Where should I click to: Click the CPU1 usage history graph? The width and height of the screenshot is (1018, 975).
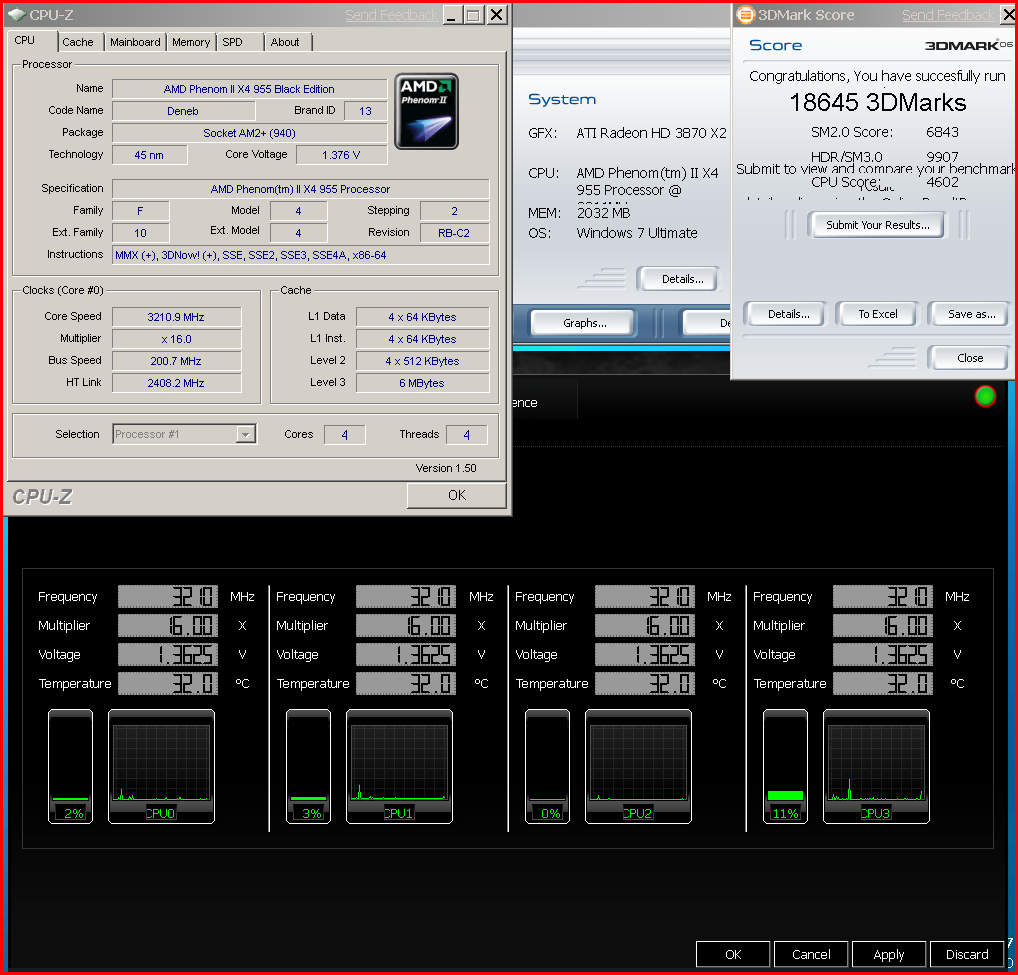pyautogui.click(x=399, y=767)
